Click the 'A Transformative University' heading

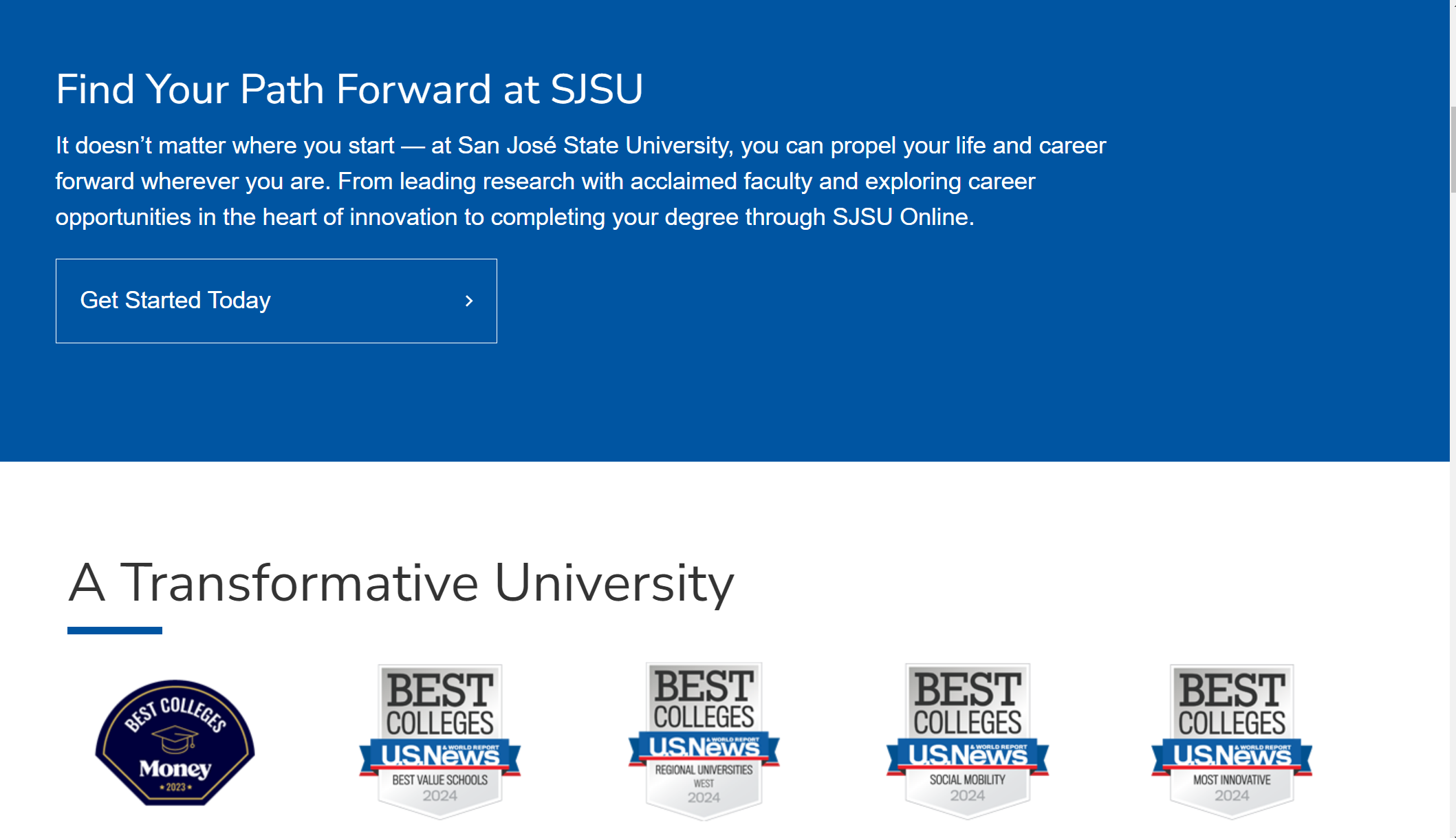[402, 583]
